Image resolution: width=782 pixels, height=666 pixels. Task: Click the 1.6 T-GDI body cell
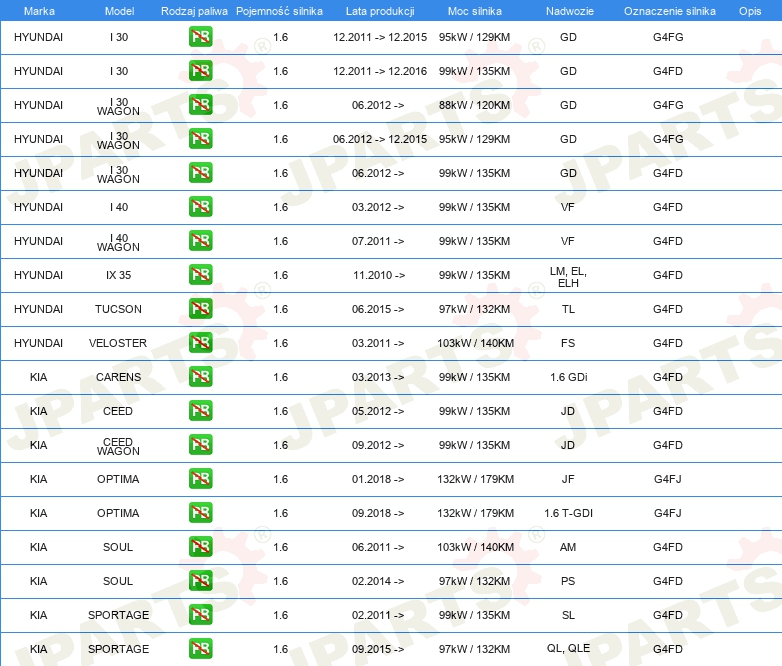[x=568, y=513]
